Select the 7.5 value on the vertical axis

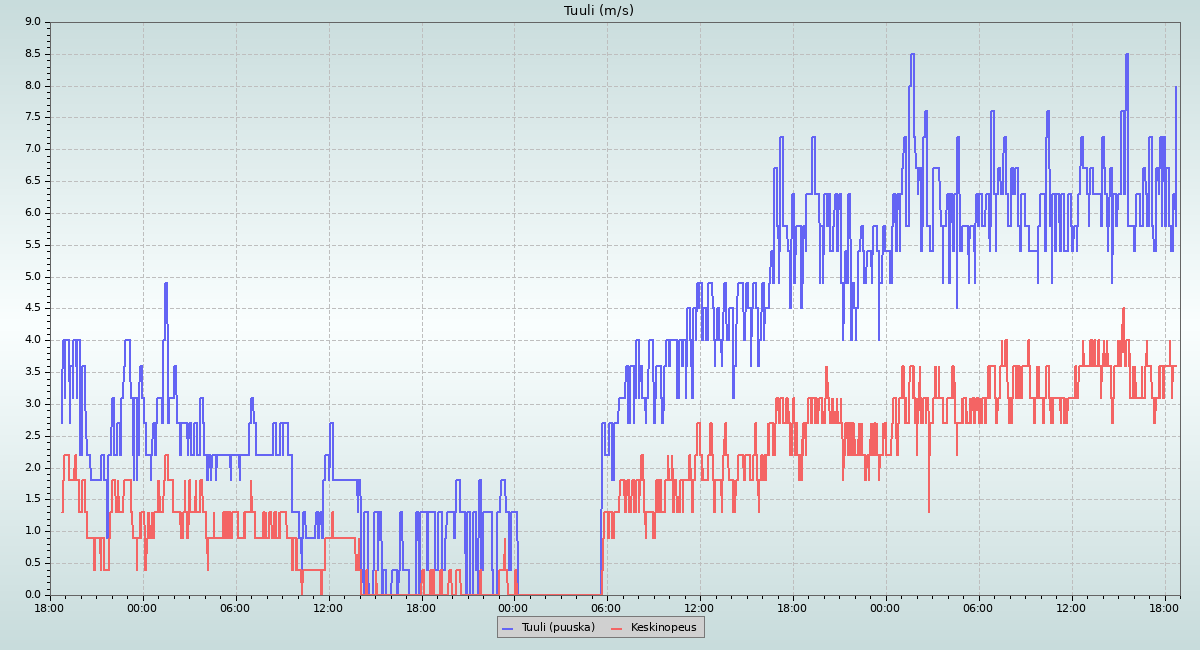33,117
